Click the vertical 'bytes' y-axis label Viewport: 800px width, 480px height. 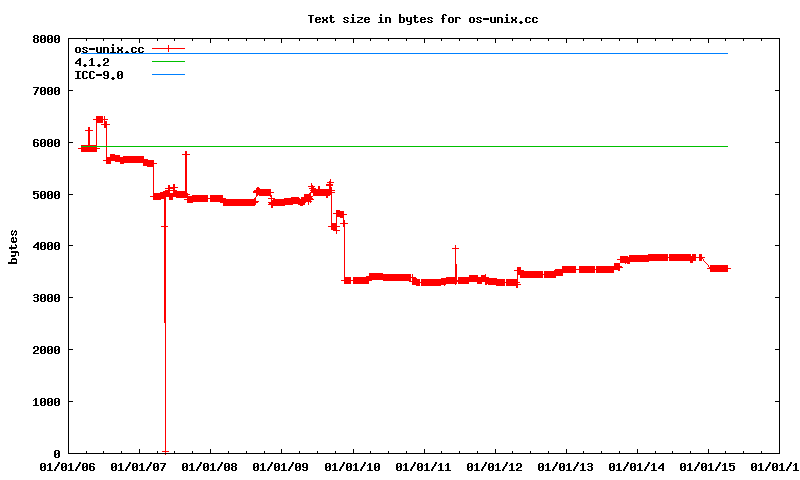click(13, 246)
